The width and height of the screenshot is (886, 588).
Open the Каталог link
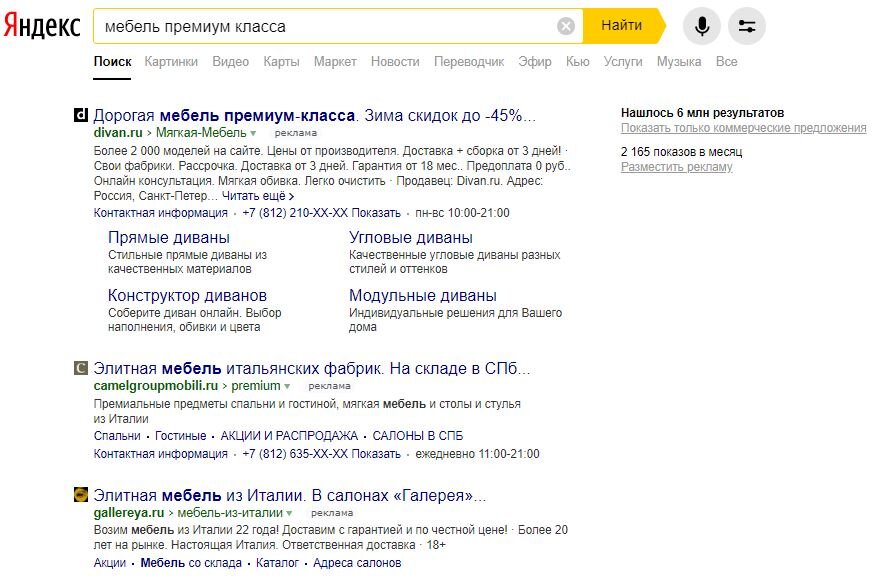coord(277,563)
